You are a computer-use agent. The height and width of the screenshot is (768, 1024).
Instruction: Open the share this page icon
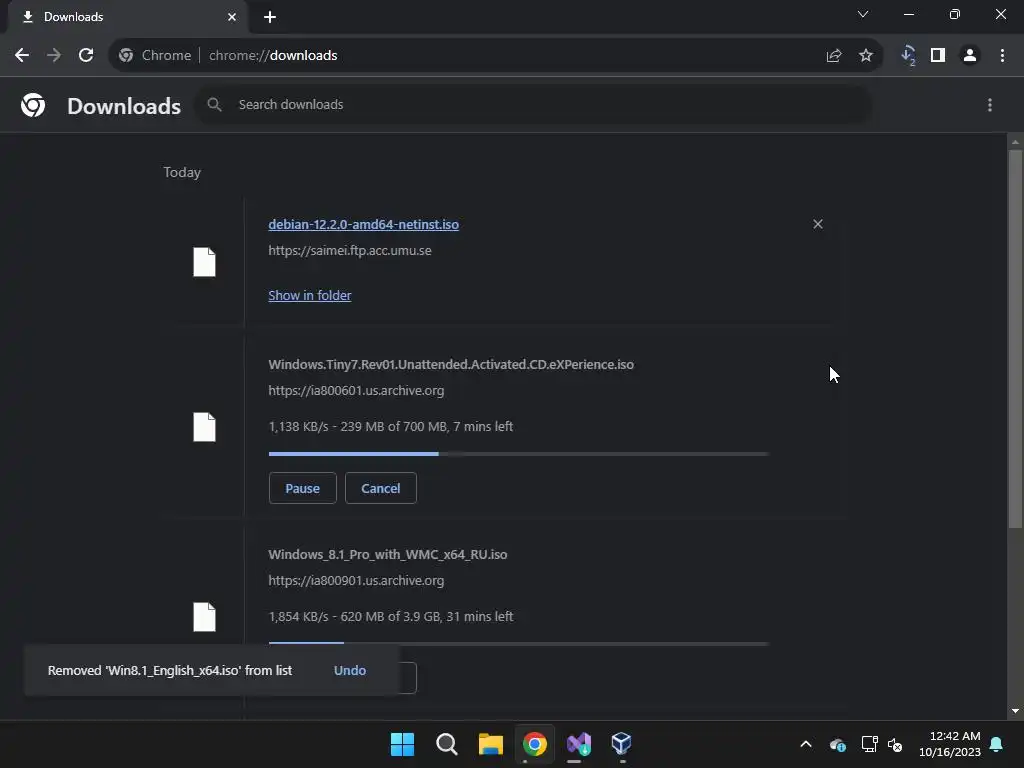(834, 56)
